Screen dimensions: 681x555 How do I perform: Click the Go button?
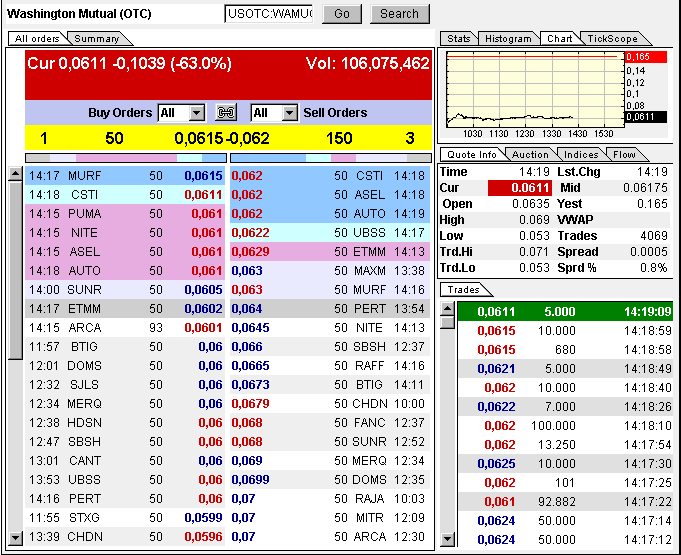342,14
